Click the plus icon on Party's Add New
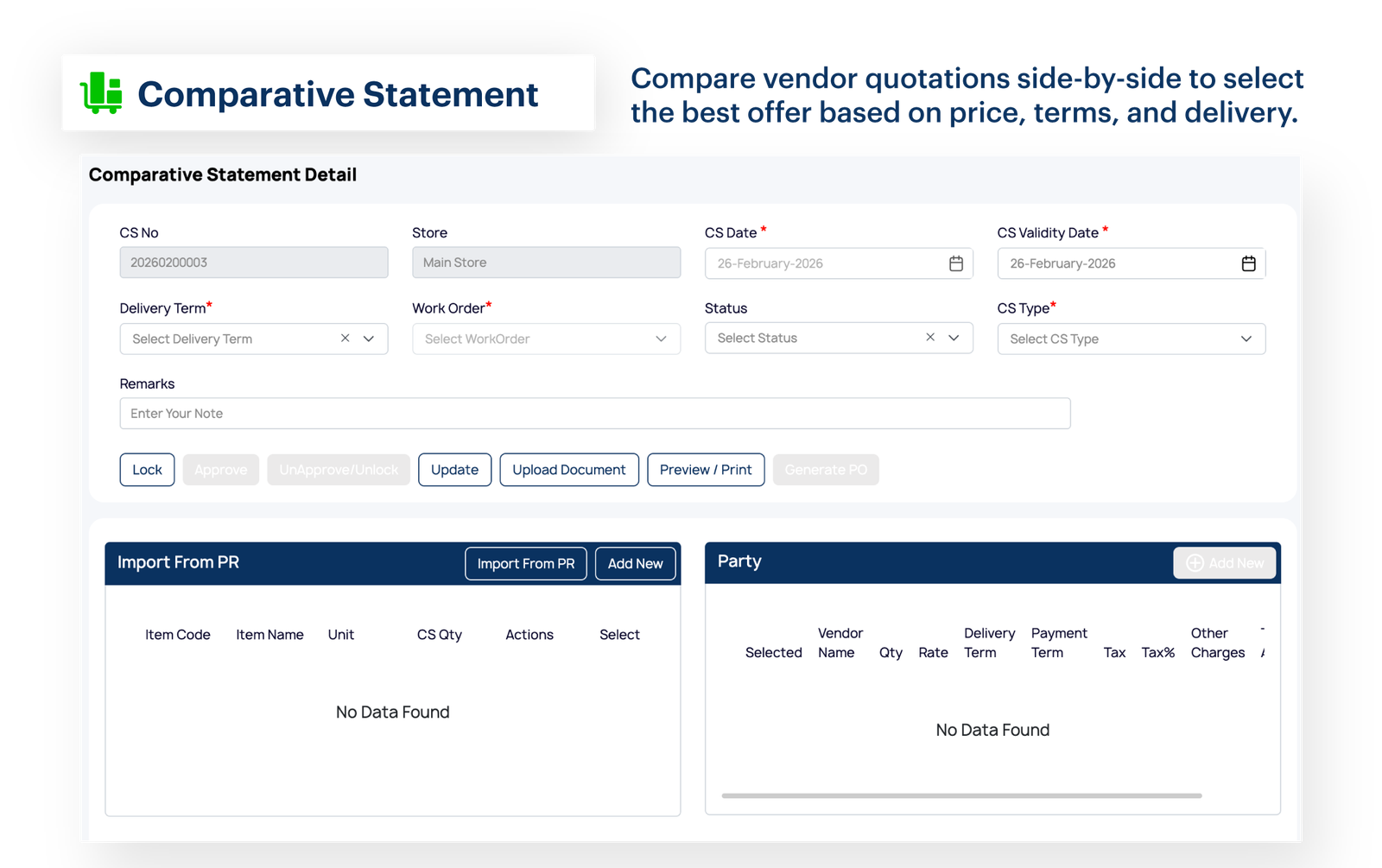The width and height of the screenshot is (1382, 868). click(x=1195, y=562)
